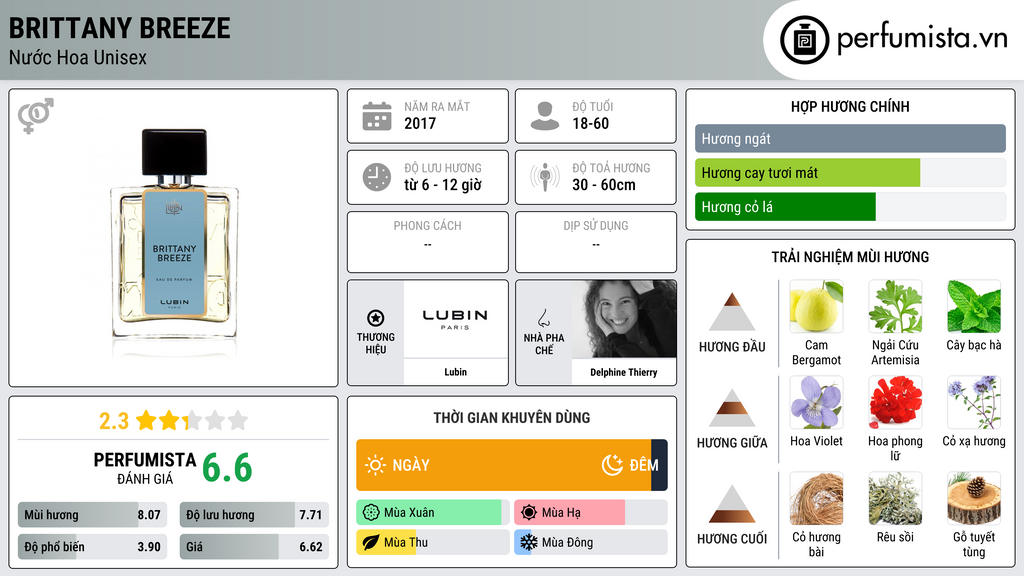This screenshot has width=1024, height=576.
Task: Click the 18-60 age range value
Action: [x=590, y=123]
